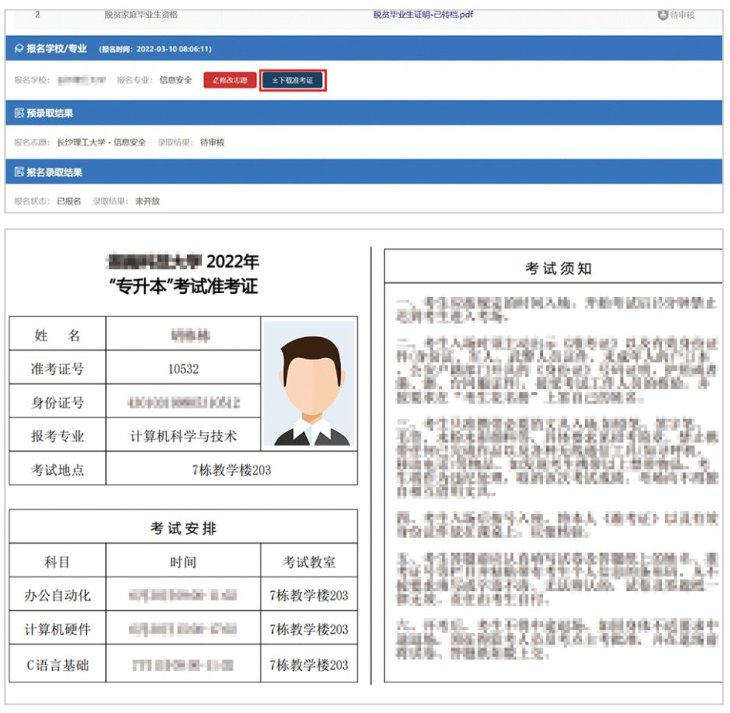The width and height of the screenshot is (730, 713).
Task: Download the admission ticket via 下载准考证
Action: point(291,80)
